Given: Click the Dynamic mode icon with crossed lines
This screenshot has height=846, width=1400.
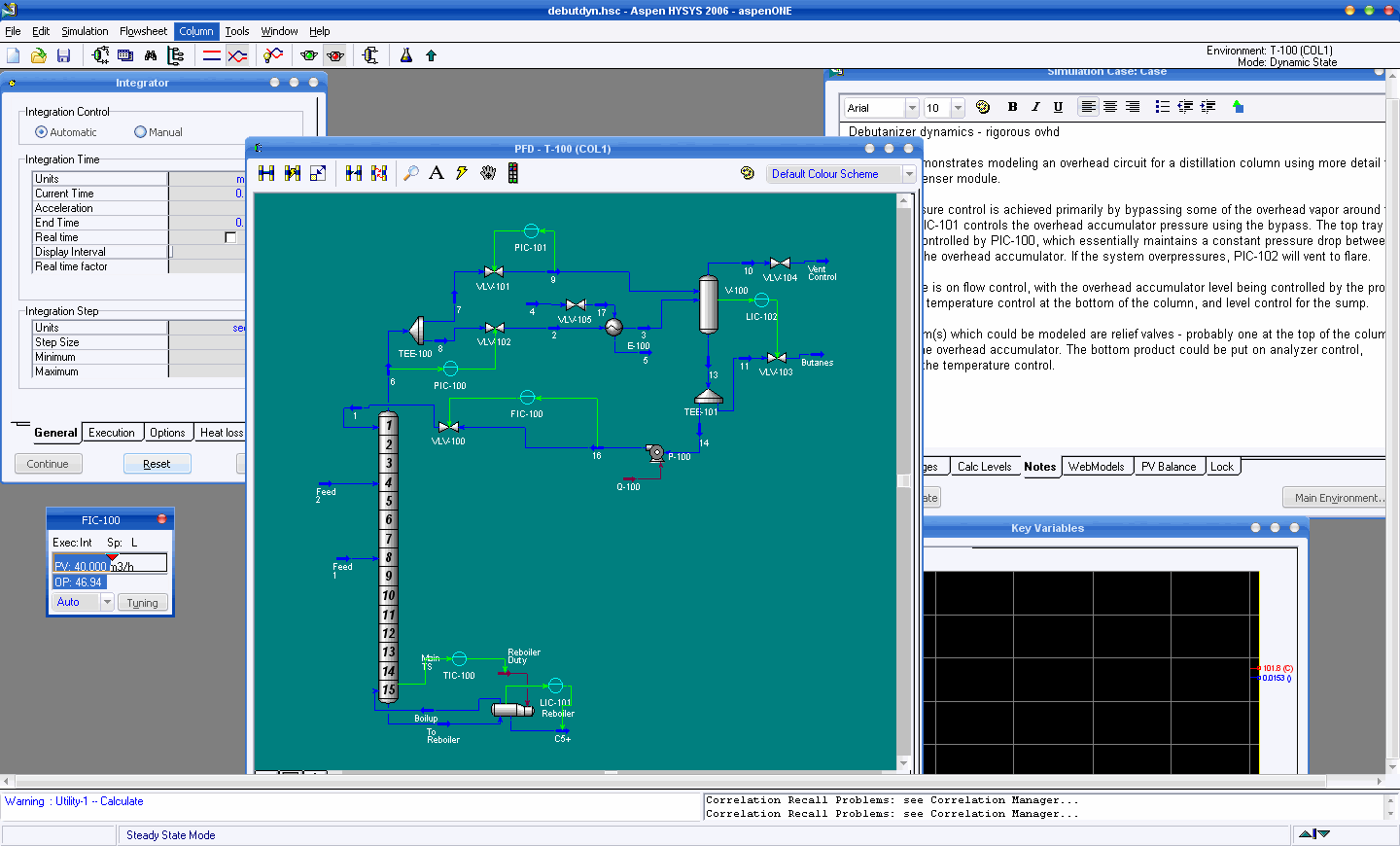Looking at the screenshot, I should [237, 55].
